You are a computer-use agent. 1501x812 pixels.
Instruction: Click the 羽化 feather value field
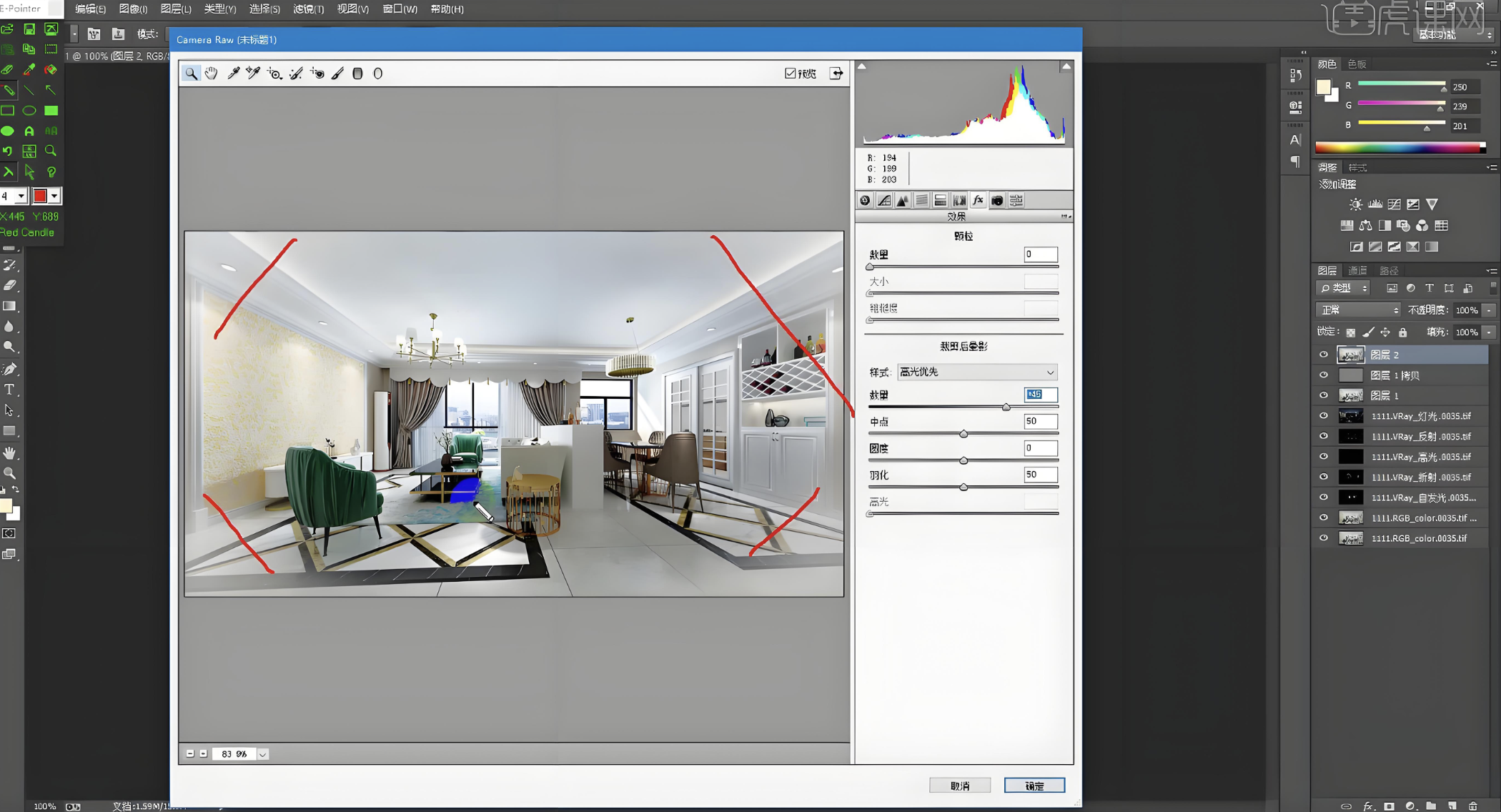coord(1040,475)
